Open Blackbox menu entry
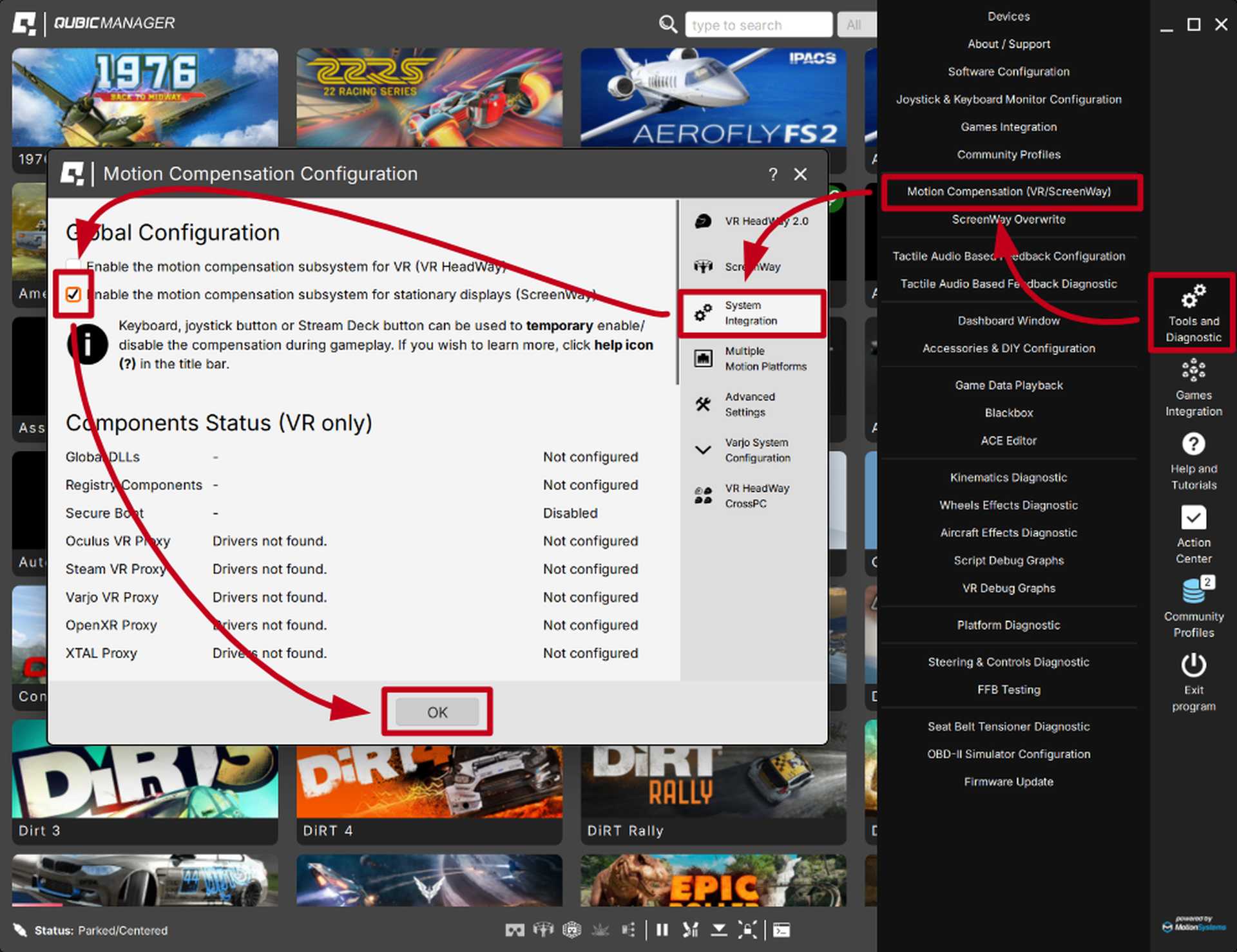The height and width of the screenshot is (952, 1237). (1008, 414)
